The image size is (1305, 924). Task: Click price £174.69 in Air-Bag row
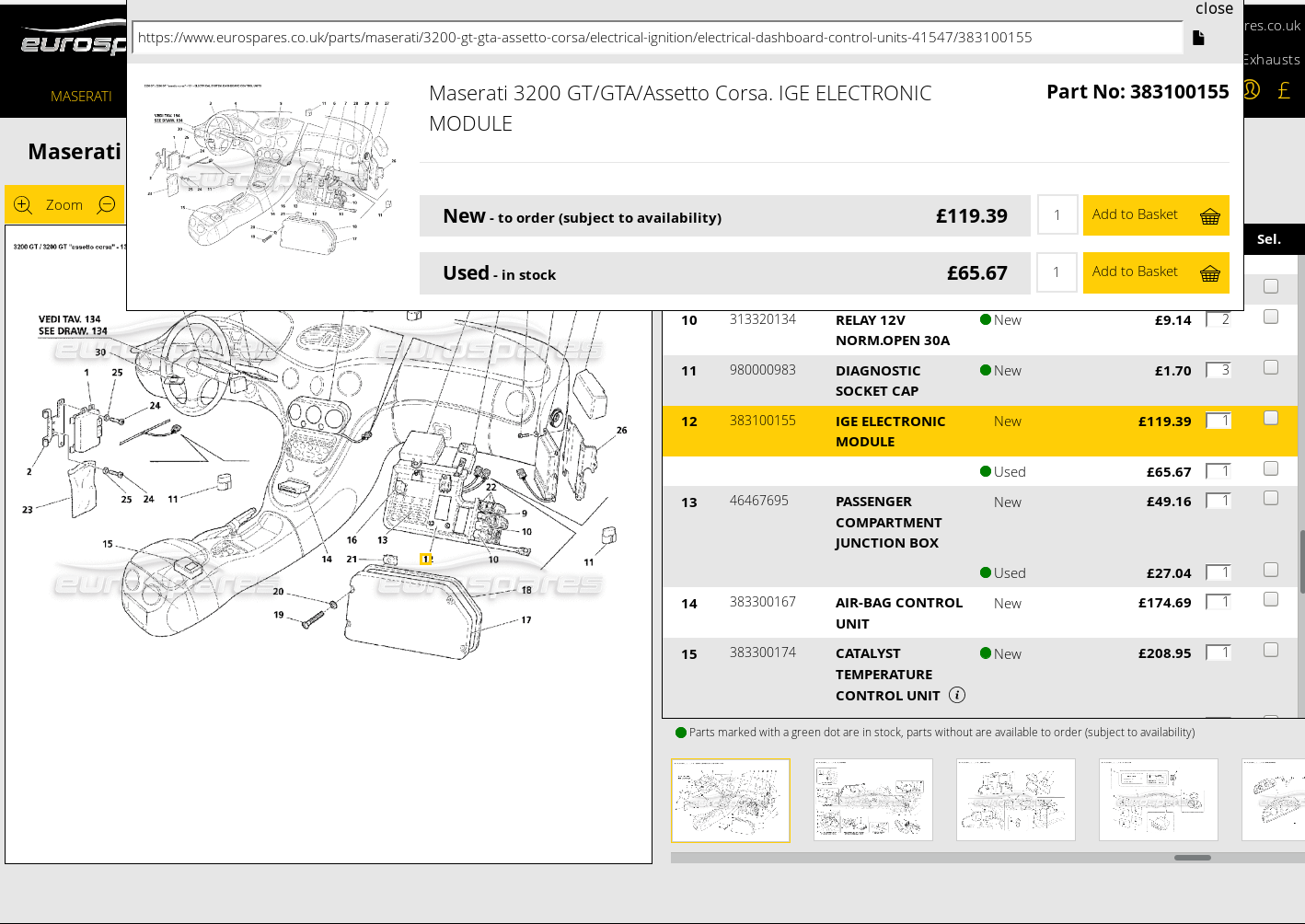[1164, 603]
